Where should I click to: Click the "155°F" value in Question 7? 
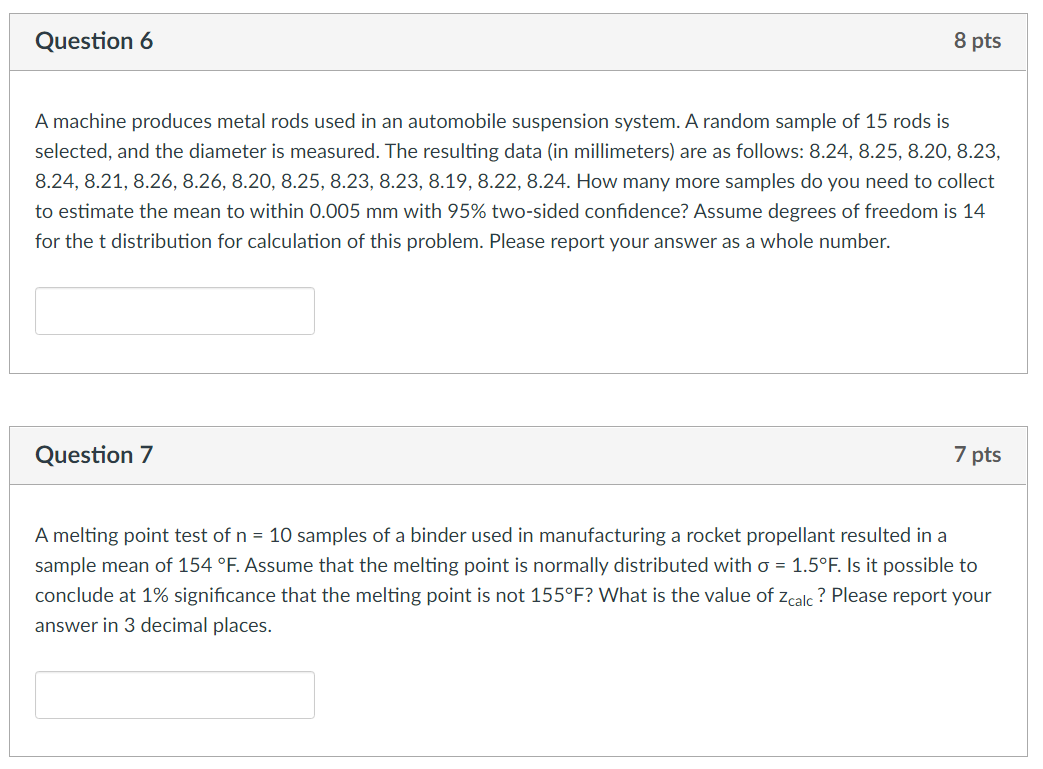(566, 595)
